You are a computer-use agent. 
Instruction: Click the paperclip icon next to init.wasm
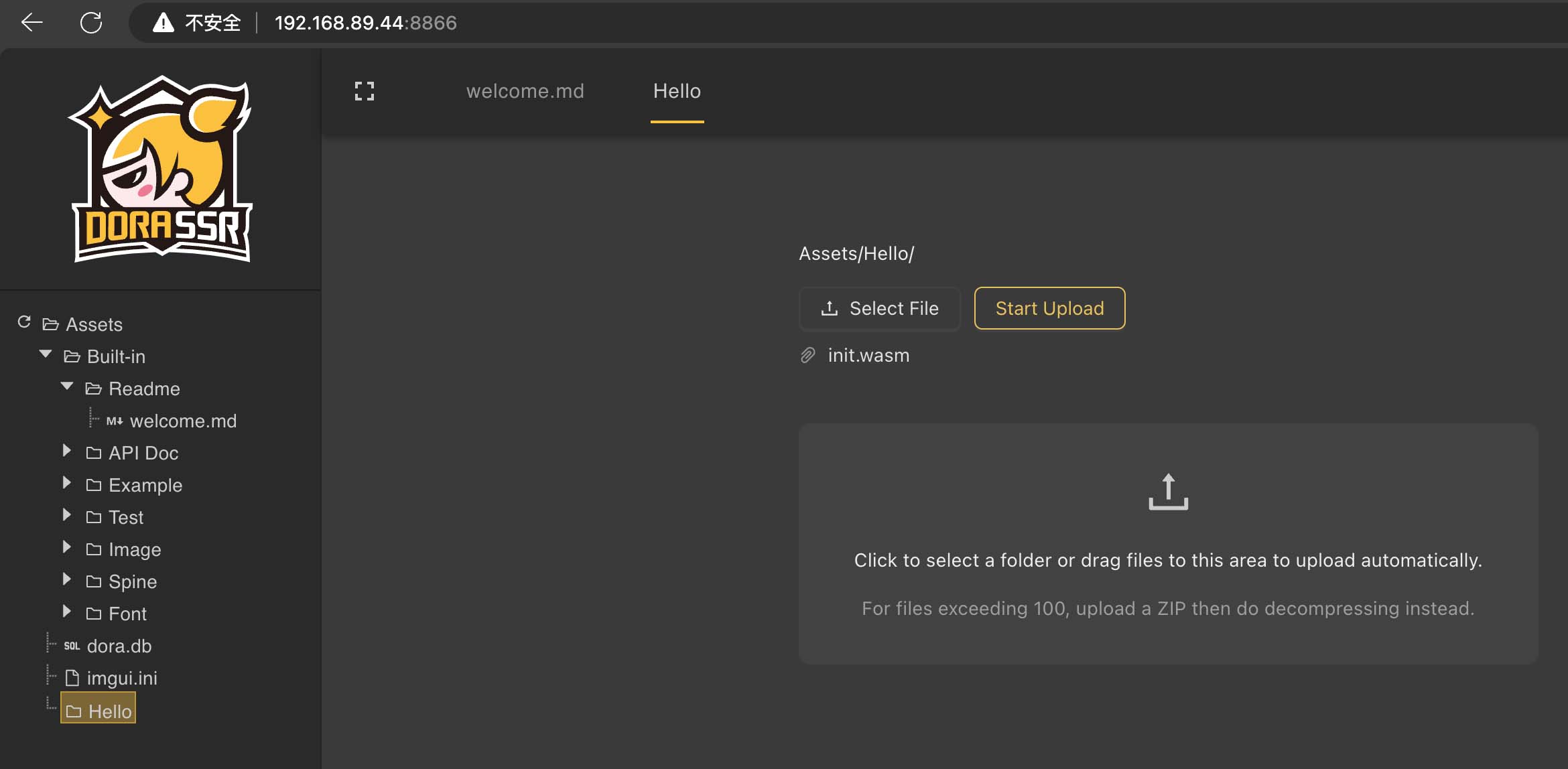click(x=807, y=355)
